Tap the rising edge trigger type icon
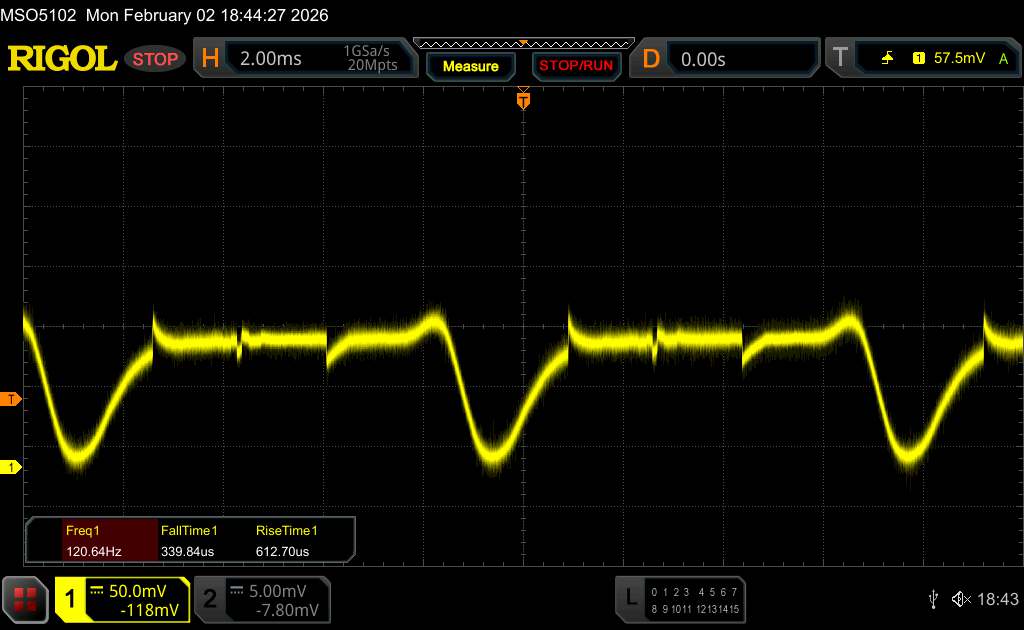Image resolution: width=1024 pixels, height=630 pixels. 888,59
